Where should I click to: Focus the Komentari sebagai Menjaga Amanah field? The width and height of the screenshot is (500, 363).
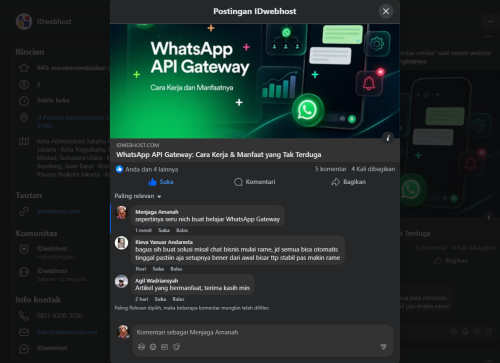point(263,332)
